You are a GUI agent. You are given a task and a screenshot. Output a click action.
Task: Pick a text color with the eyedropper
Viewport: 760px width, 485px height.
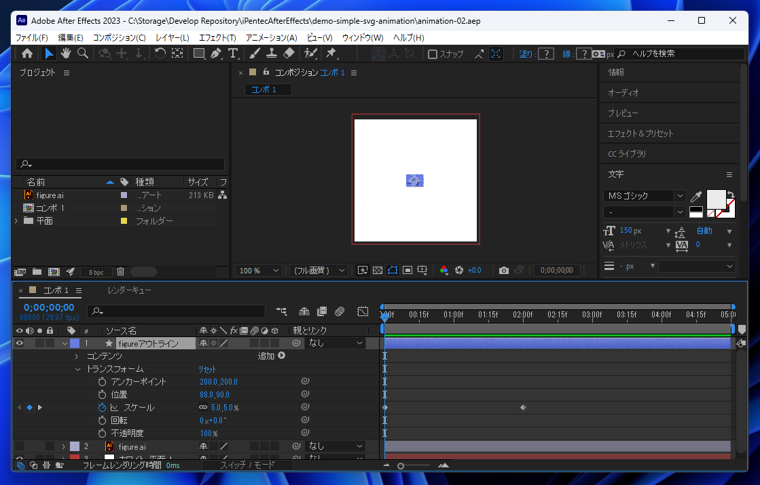[x=696, y=196]
